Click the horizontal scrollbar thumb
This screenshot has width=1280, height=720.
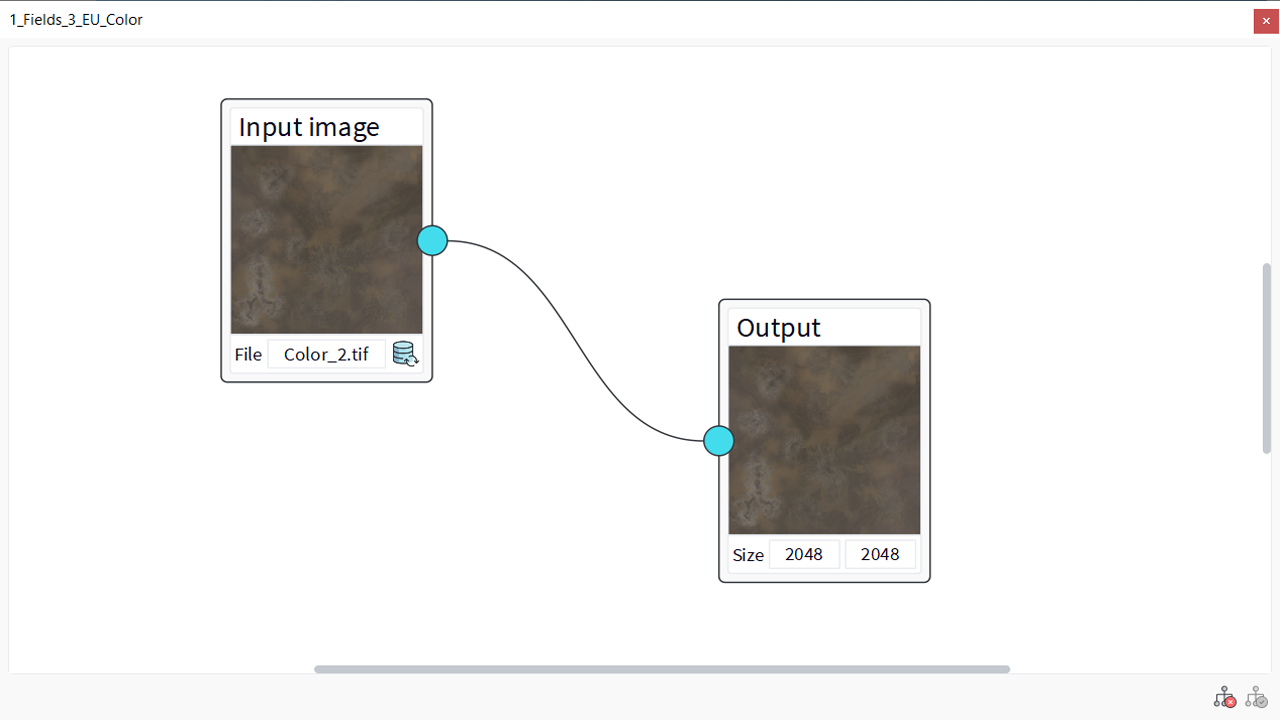[x=661, y=669]
